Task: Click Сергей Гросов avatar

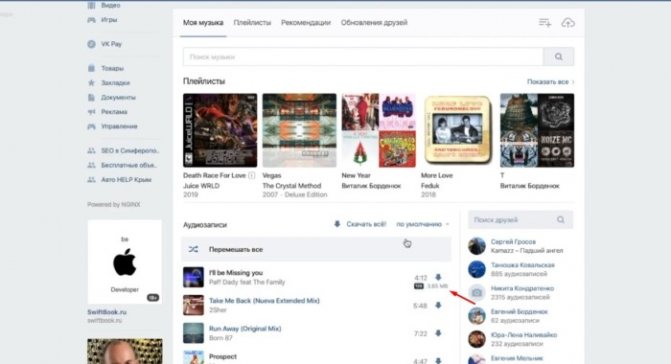Action: [477, 246]
